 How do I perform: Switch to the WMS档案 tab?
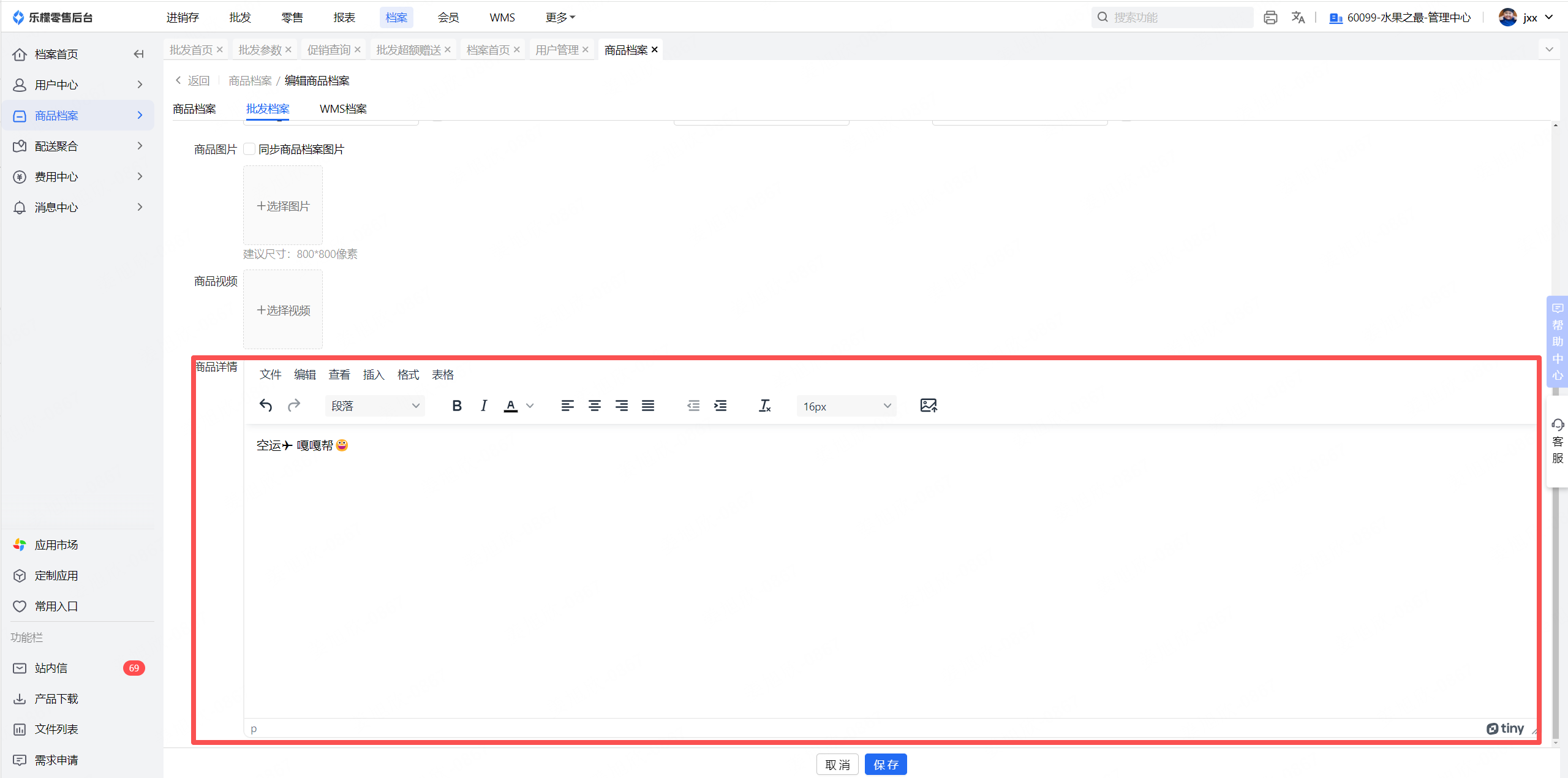coord(343,108)
